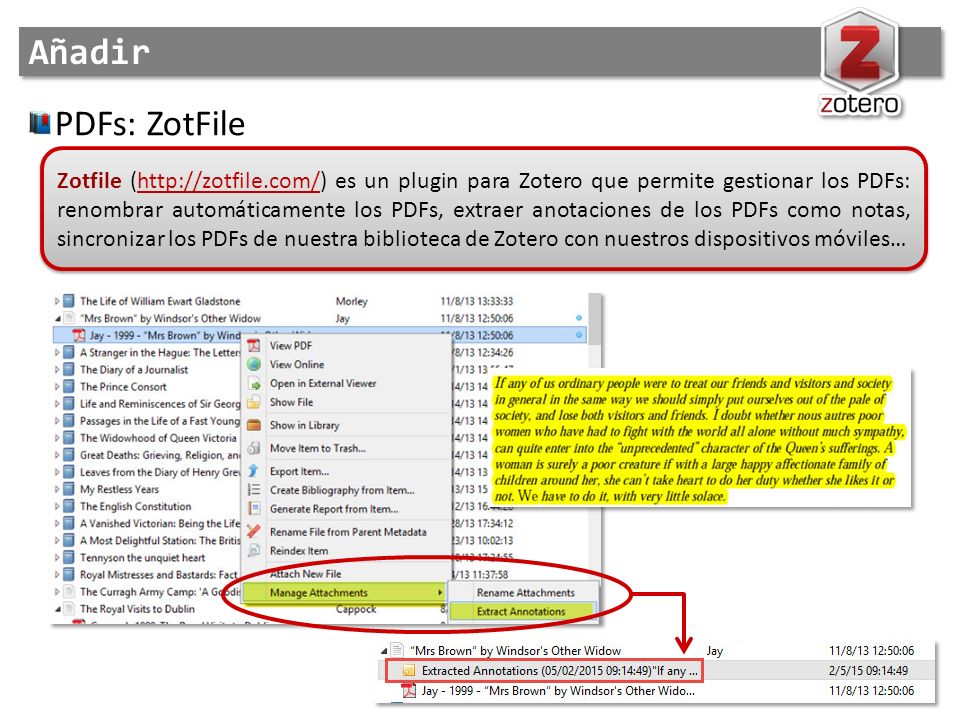The height and width of the screenshot is (720, 960).
Task: Click the Open in External Viewer icon
Action: coord(253,384)
